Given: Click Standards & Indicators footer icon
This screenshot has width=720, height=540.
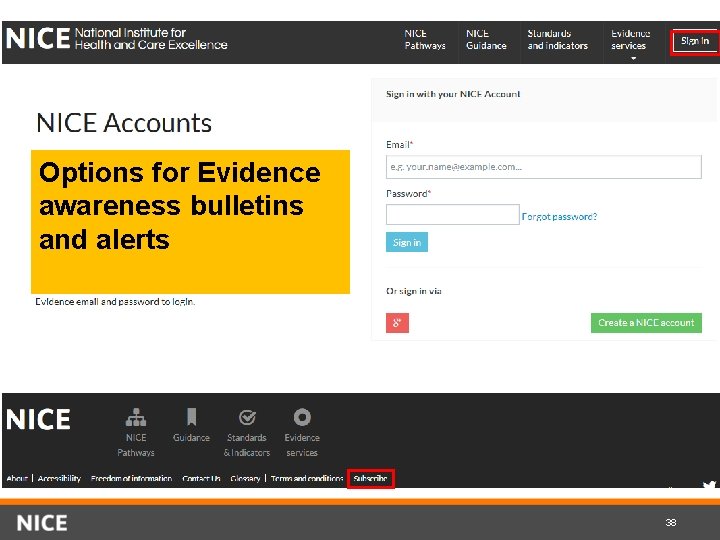Looking at the screenshot, I should pyautogui.click(x=247, y=432).
